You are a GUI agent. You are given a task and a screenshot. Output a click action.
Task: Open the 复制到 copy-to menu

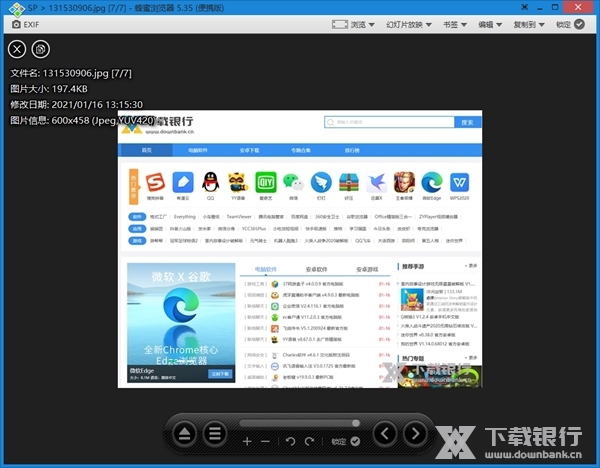pos(528,23)
